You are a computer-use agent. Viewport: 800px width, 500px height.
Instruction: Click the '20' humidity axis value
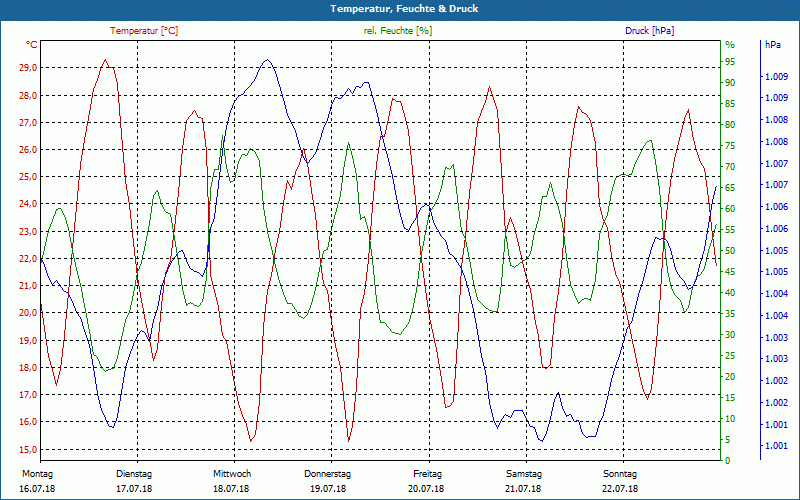(730, 377)
